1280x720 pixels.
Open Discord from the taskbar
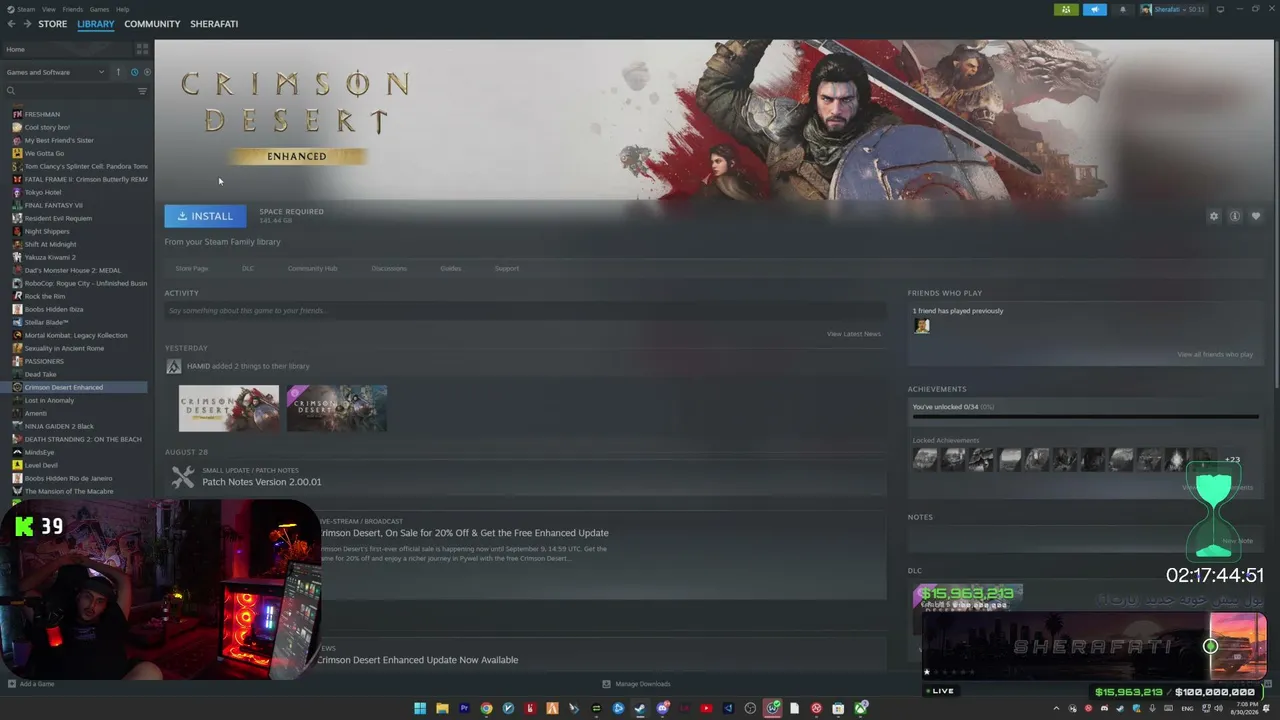coord(662,709)
